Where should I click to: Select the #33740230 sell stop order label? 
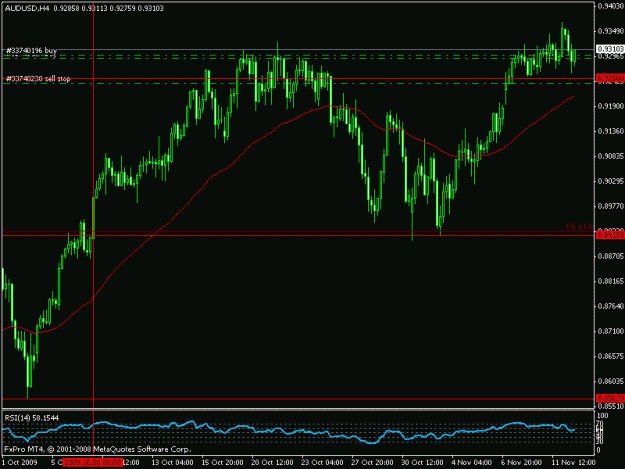click(x=38, y=79)
